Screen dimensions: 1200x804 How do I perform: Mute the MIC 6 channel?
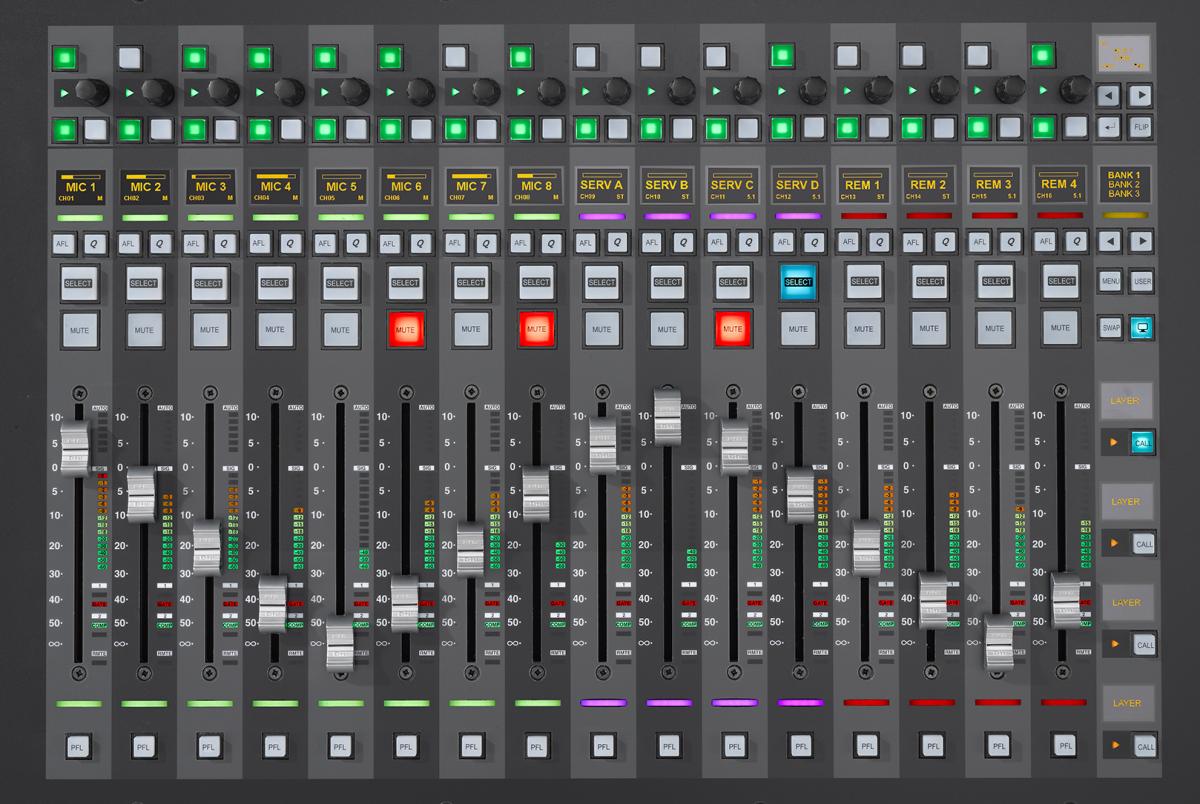click(406, 327)
